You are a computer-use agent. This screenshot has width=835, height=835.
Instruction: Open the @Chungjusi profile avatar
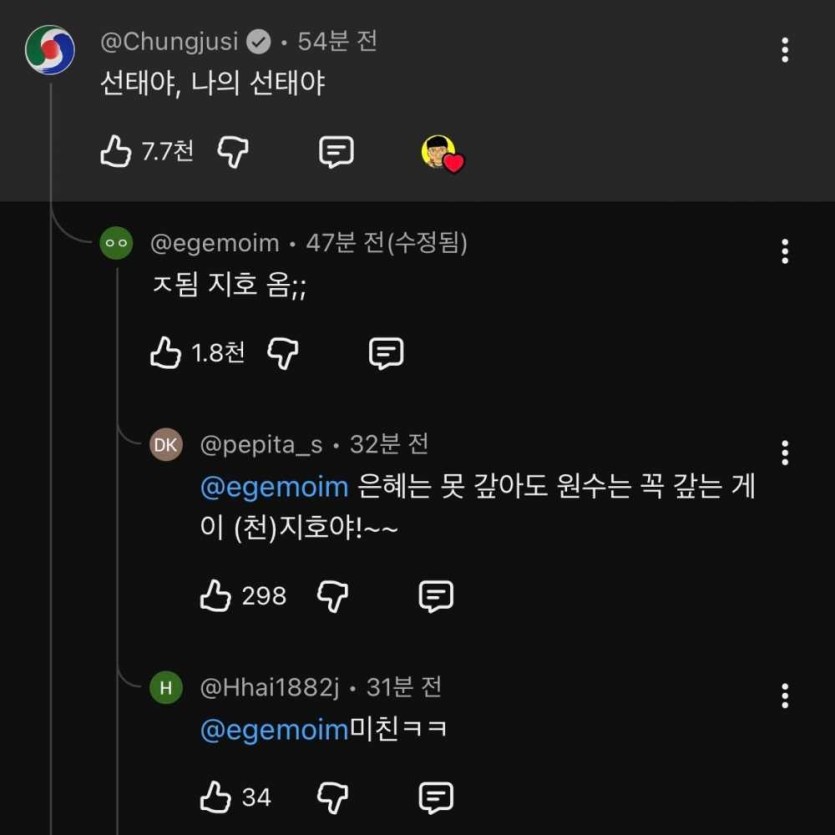tap(50, 49)
